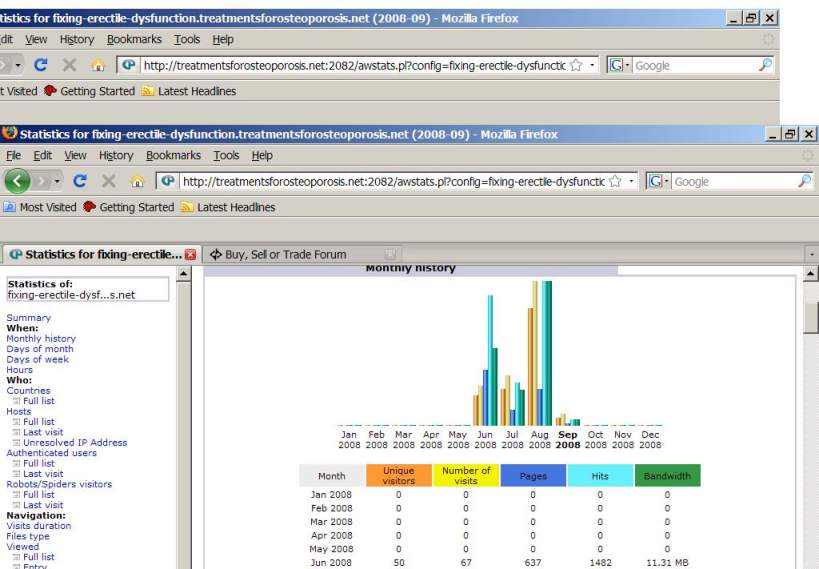Click scroll-up arrow of left sidebar frame
The height and width of the screenshot is (569, 819).
point(184,274)
